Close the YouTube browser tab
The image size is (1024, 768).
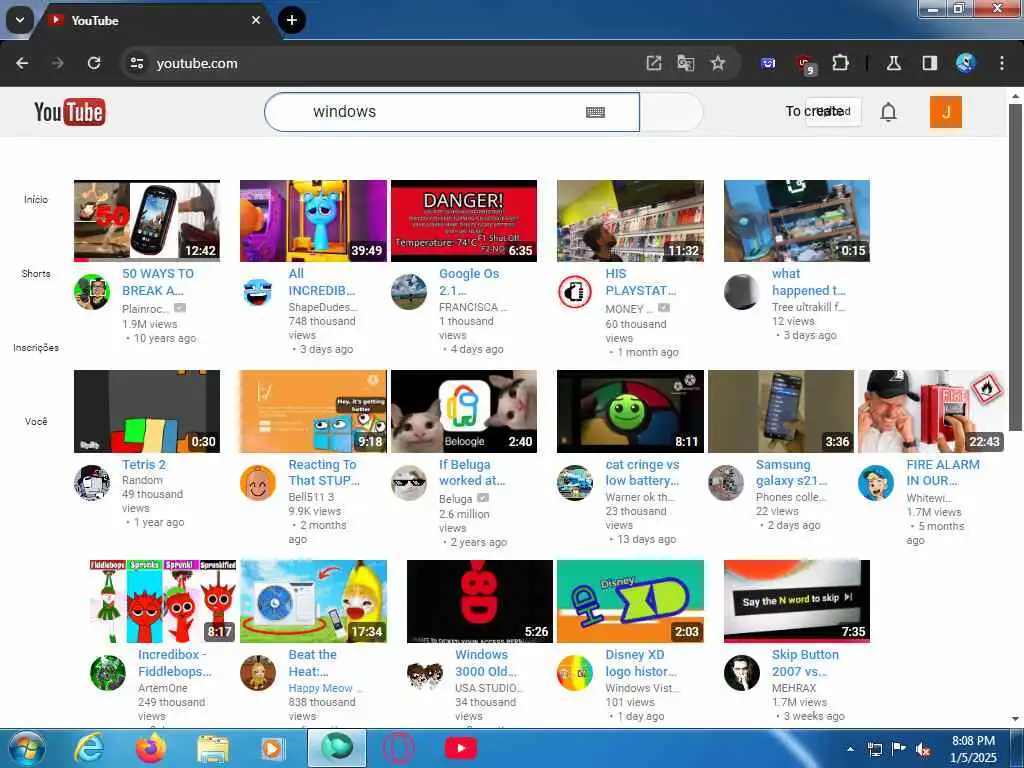tap(256, 20)
